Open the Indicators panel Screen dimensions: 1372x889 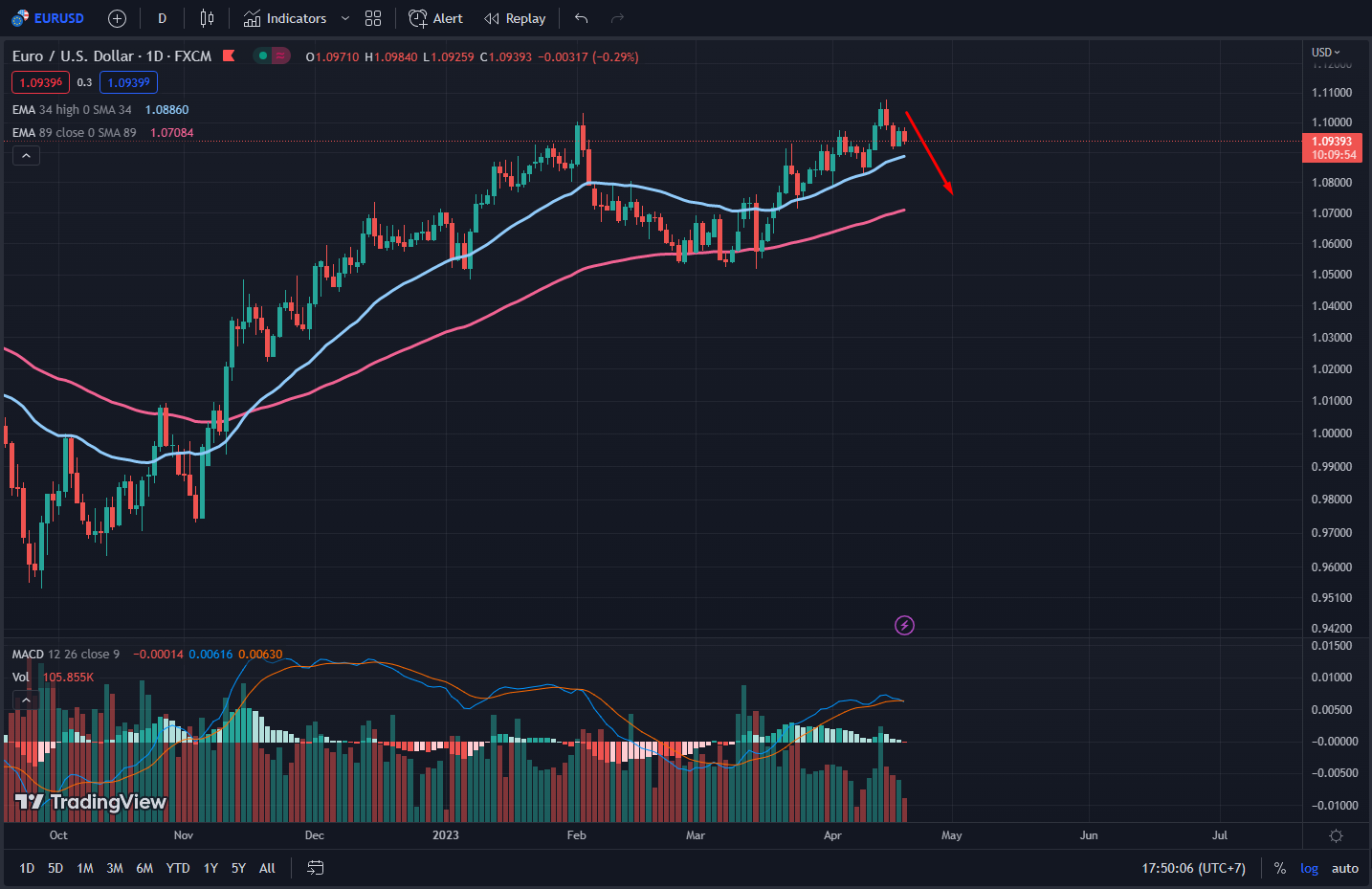coord(284,18)
